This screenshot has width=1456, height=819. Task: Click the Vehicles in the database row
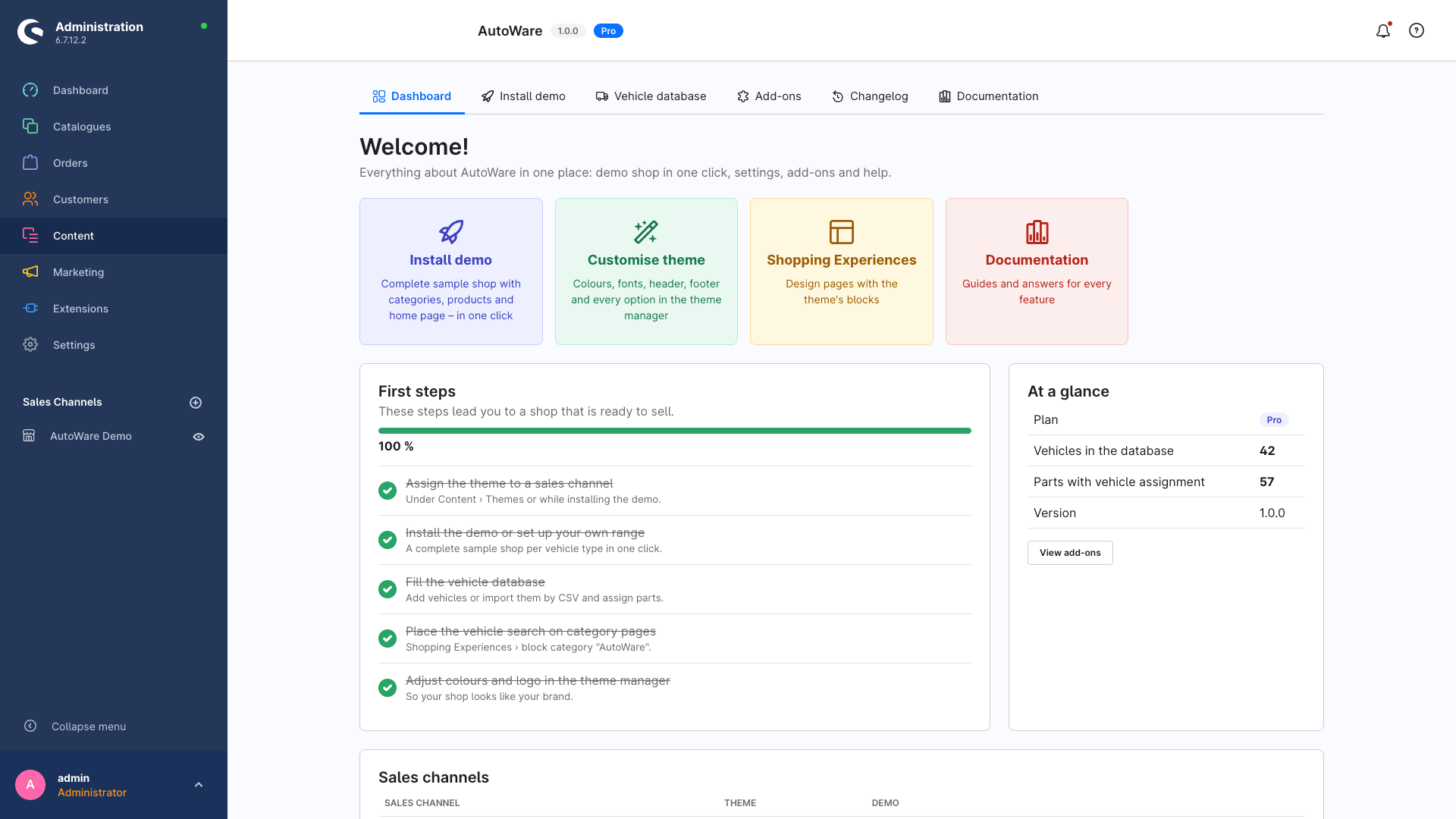(x=1166, y=450)
